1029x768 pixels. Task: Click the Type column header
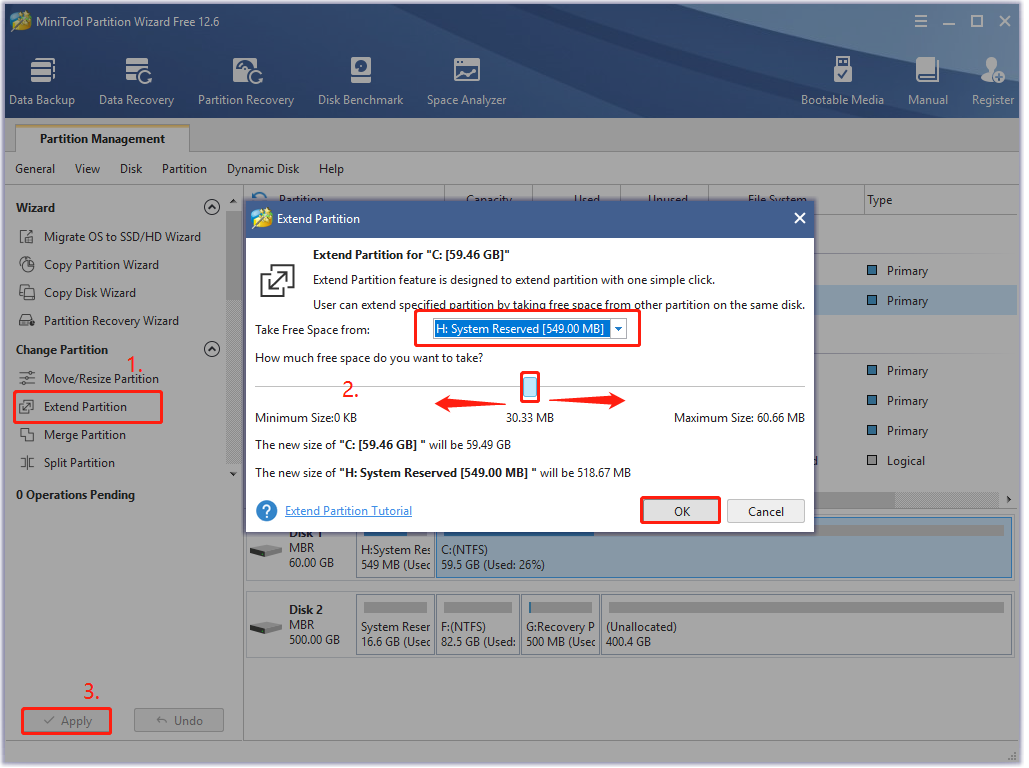(x=879, y=200)
